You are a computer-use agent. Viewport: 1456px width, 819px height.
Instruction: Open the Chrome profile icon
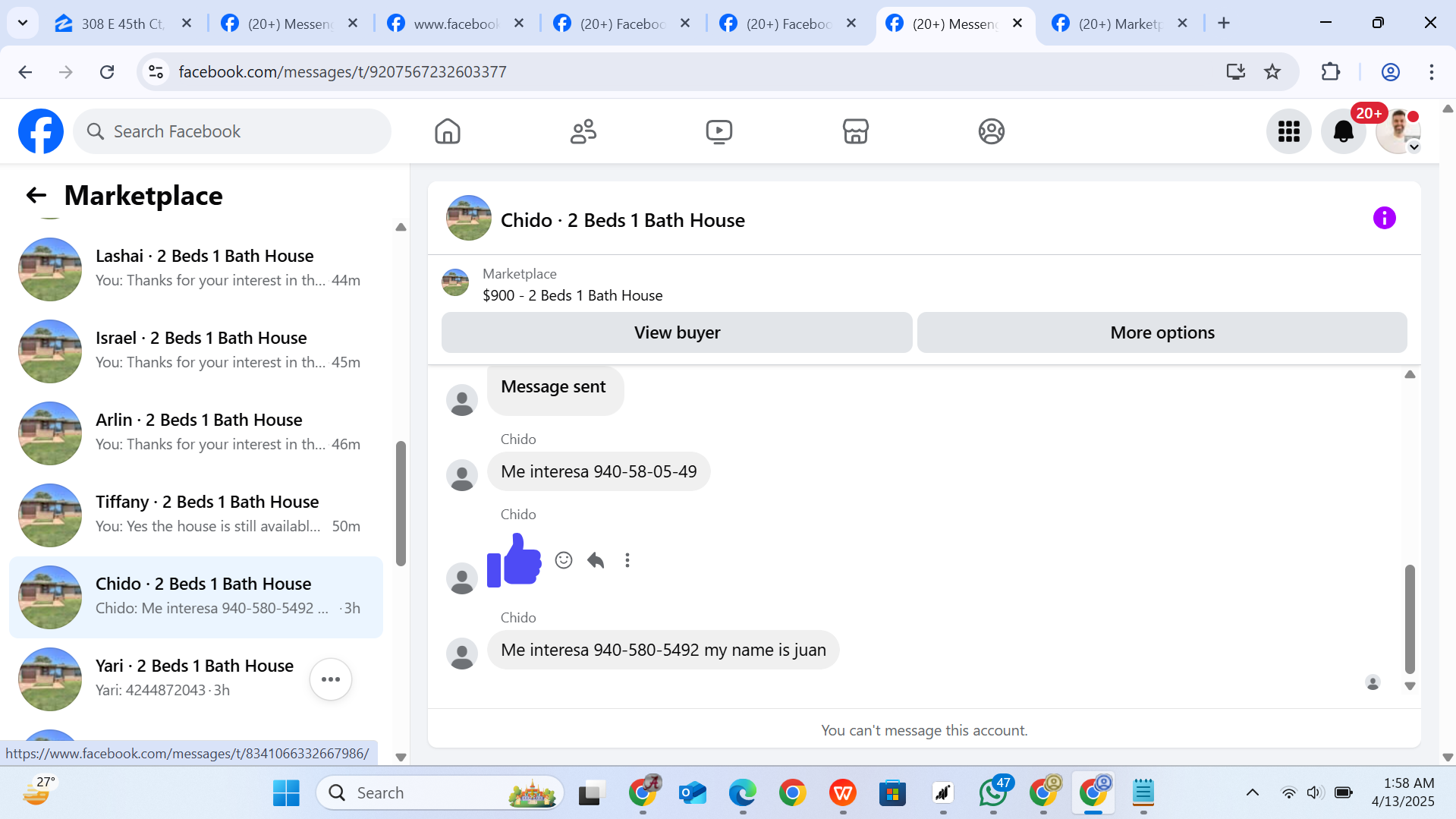point(1391,72)
